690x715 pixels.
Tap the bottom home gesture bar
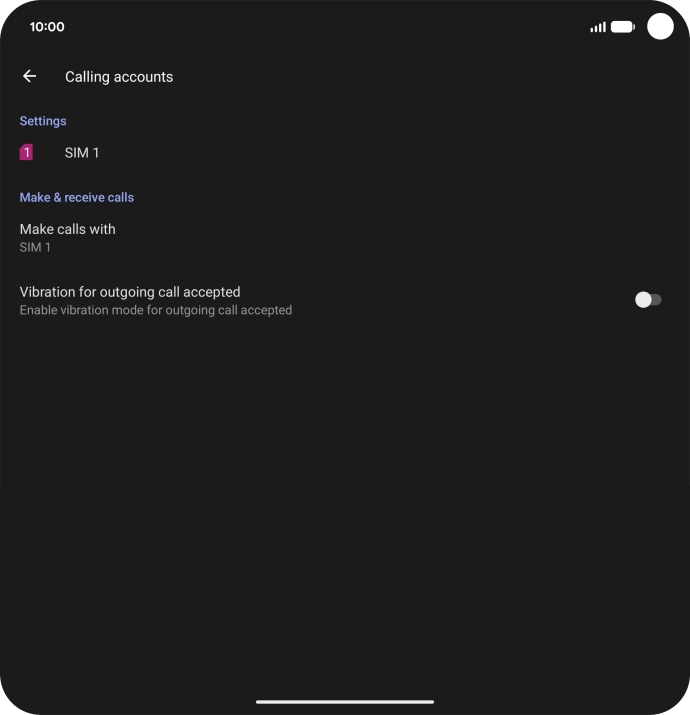point(345,702)
